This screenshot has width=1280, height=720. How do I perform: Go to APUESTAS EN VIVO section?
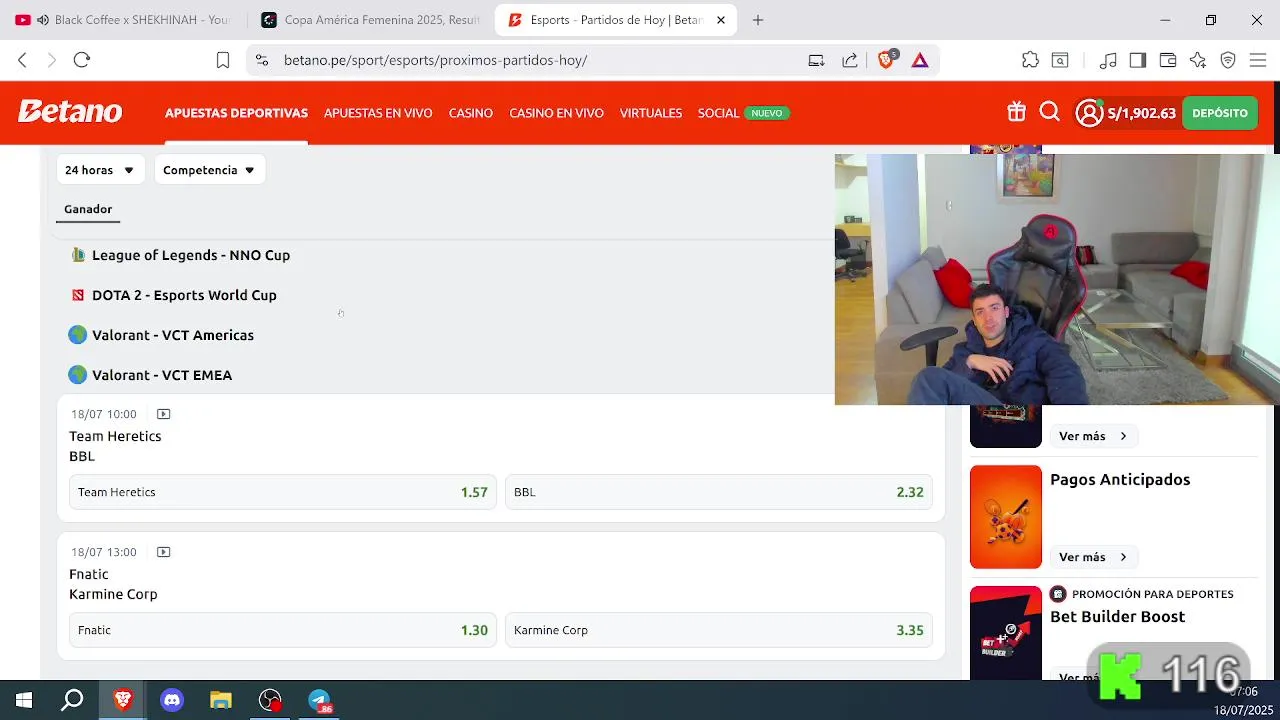378,113
